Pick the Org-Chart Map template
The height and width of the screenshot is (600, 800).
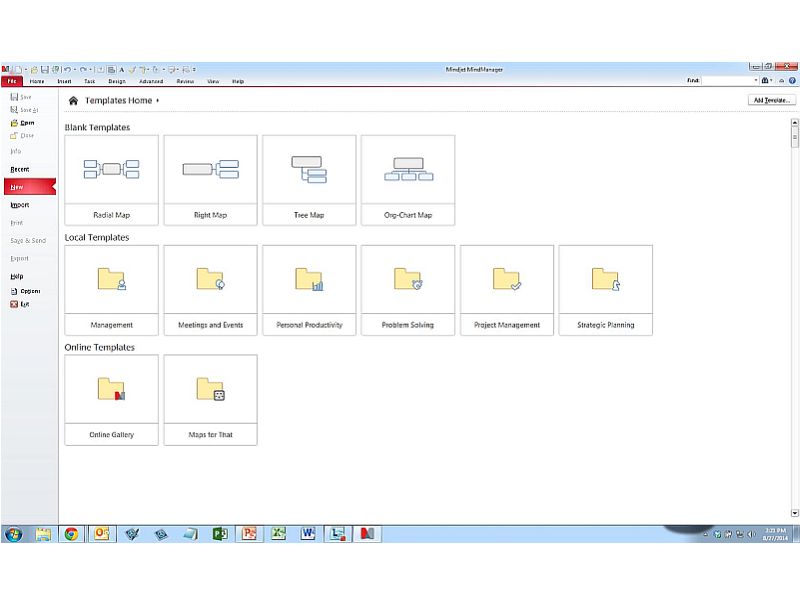point(408,180)
